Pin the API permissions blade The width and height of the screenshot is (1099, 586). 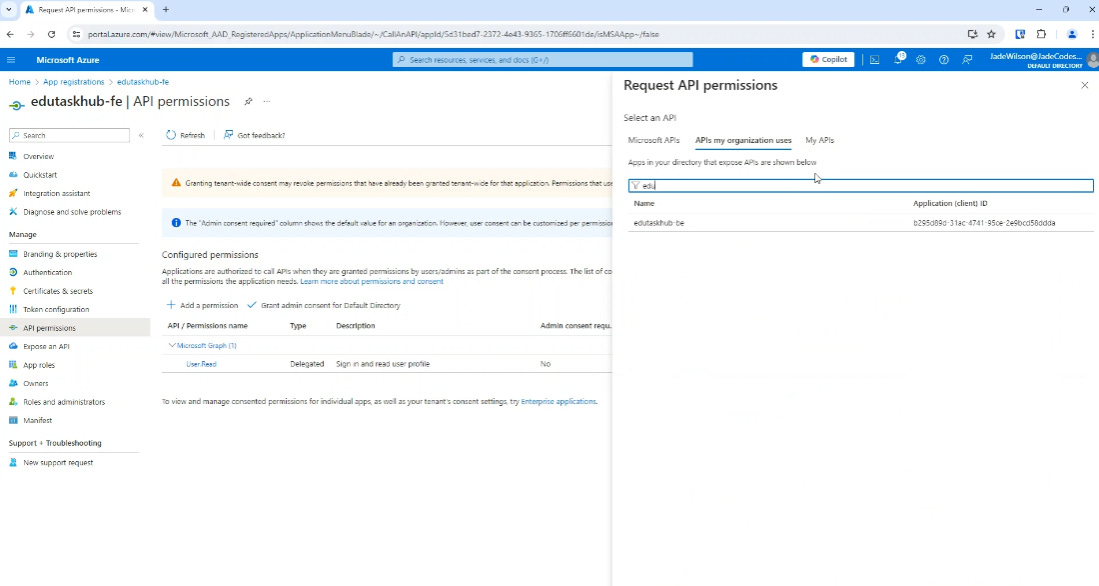[x=248, y=102]
